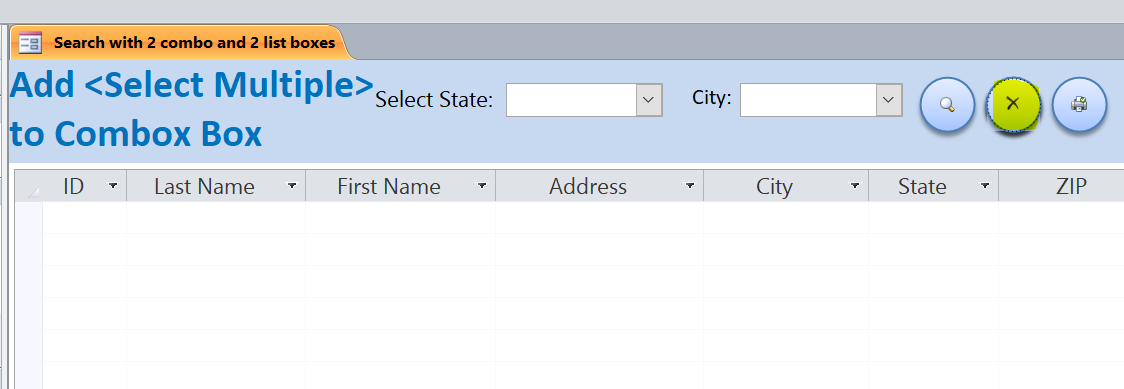
Task: Expand the First Name column filter arrow
Action: coord(482,186)
